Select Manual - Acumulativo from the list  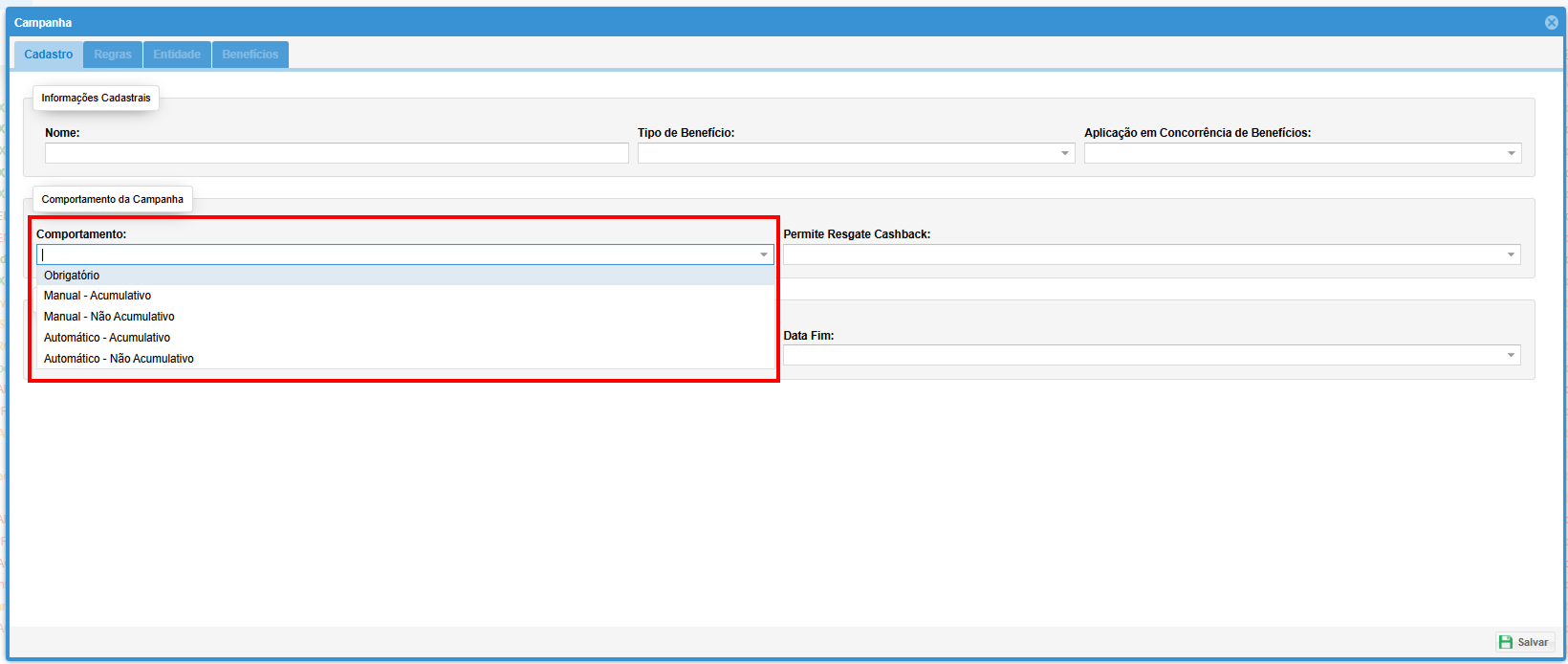pyautogui.click(x=98, y=296)
